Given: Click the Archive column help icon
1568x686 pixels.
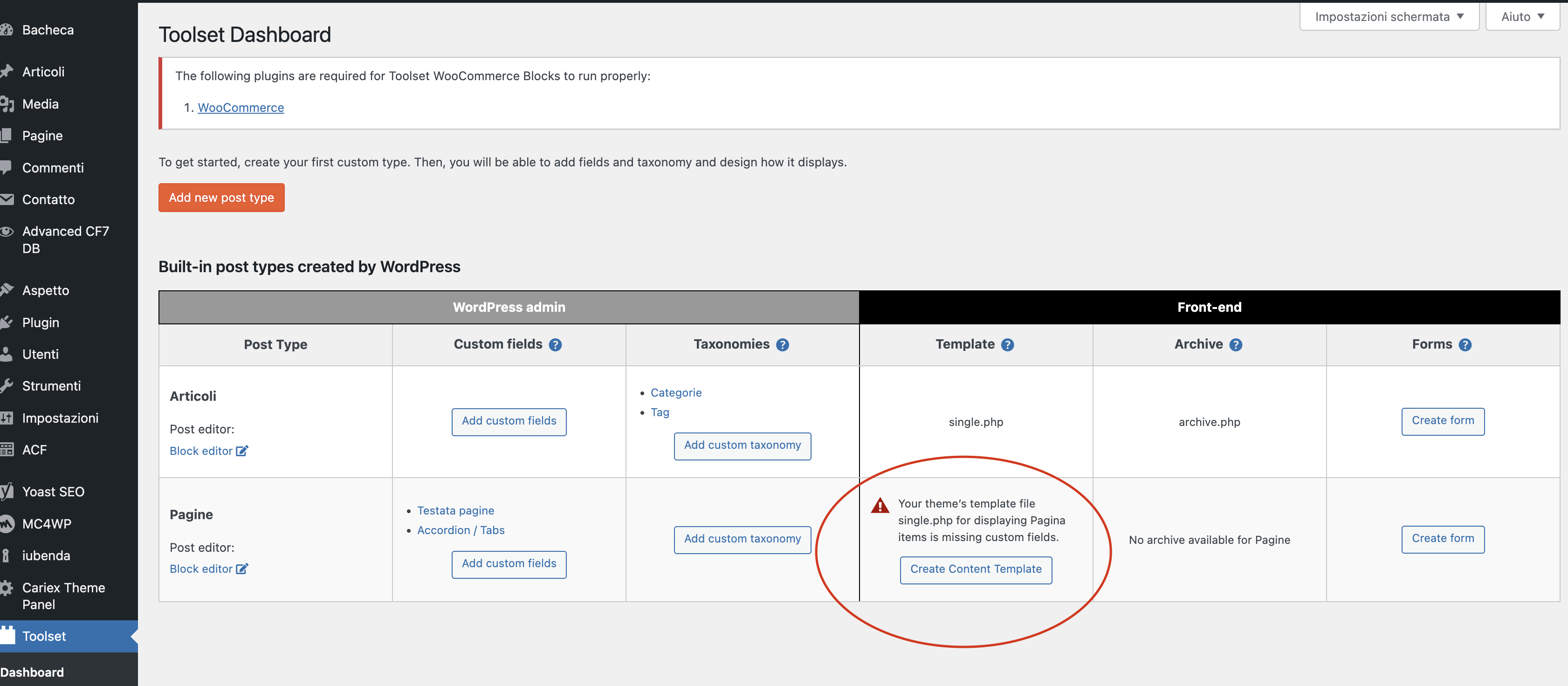Looking at the screenshot, I should pos(1235,345).
